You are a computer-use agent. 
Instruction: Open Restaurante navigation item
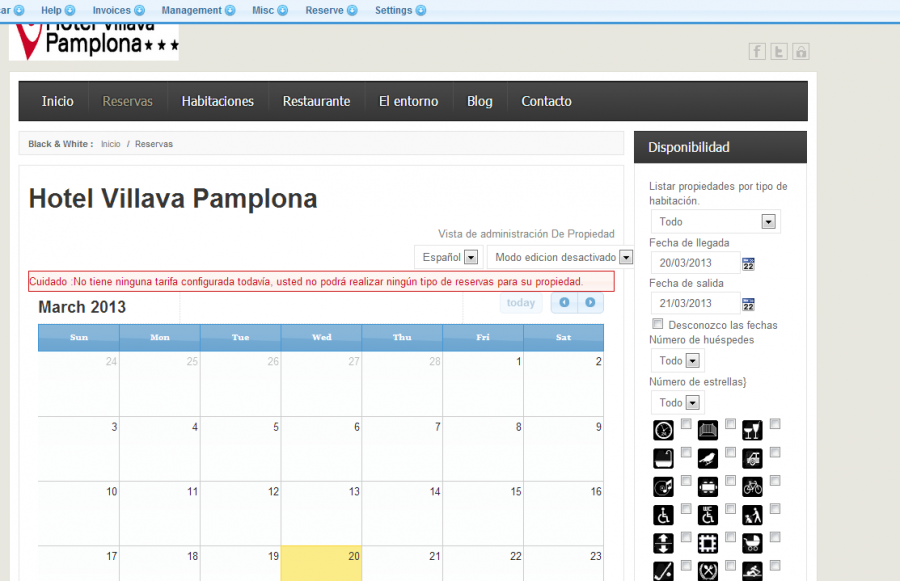pyautogui.click(x=316, y=101)
